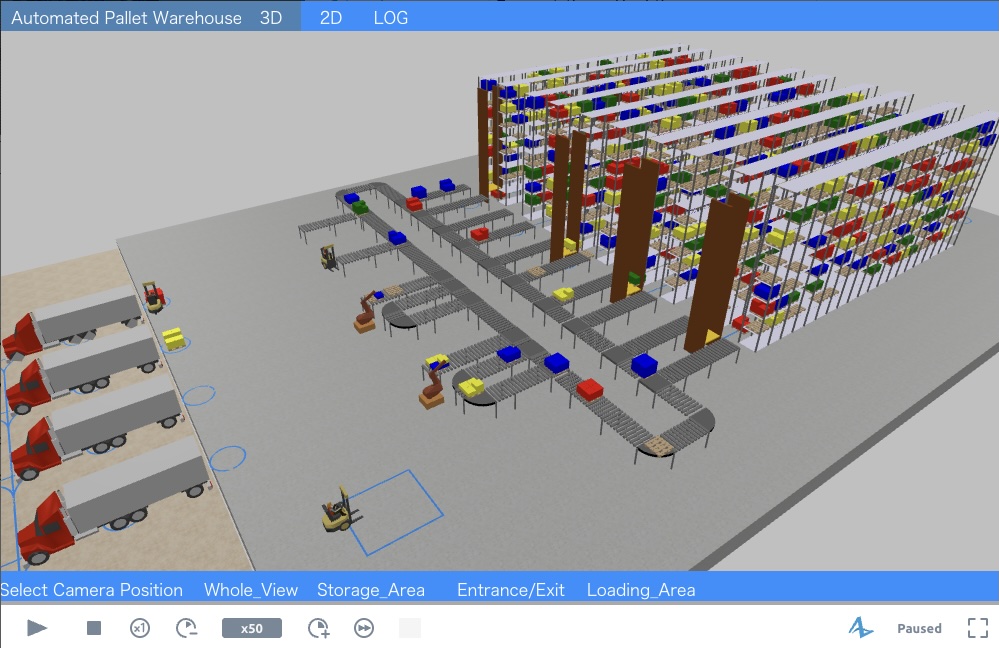Select the Storage_Area camera position
The image size is (999, 648).
click(x=371, y=590)
